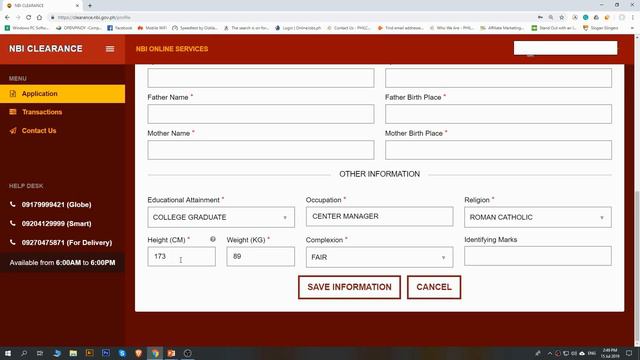Click the 09270475871 (For Delivery) number
The image size is (640, 360).
[x=67, y=242]
